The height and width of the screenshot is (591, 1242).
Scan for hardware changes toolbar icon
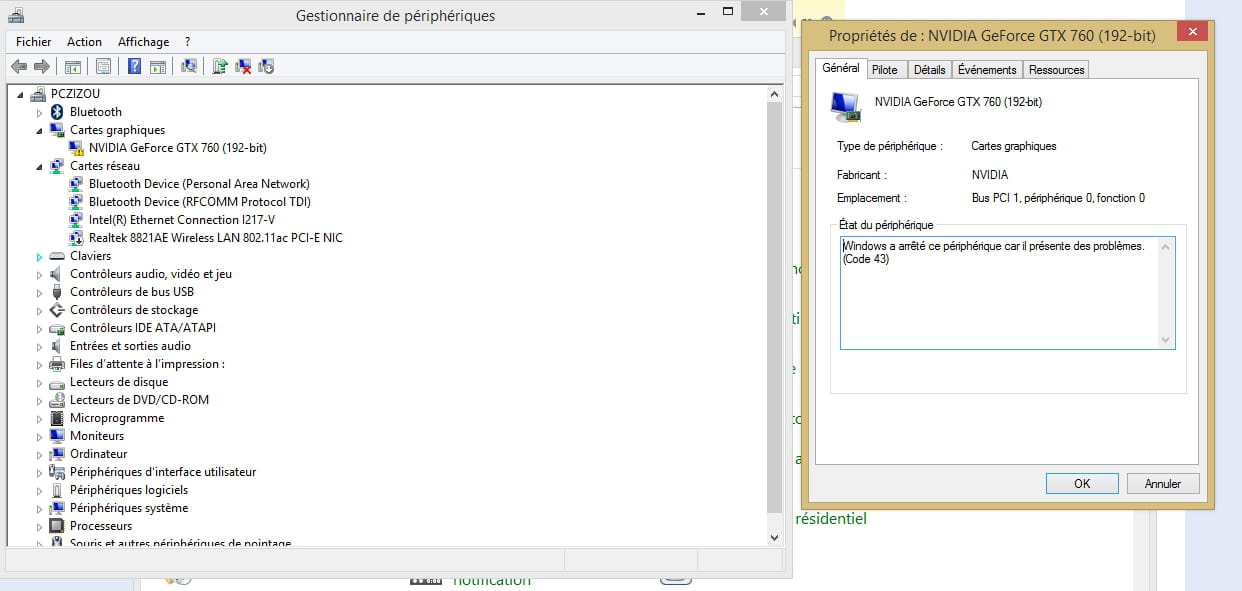(189, 67)
